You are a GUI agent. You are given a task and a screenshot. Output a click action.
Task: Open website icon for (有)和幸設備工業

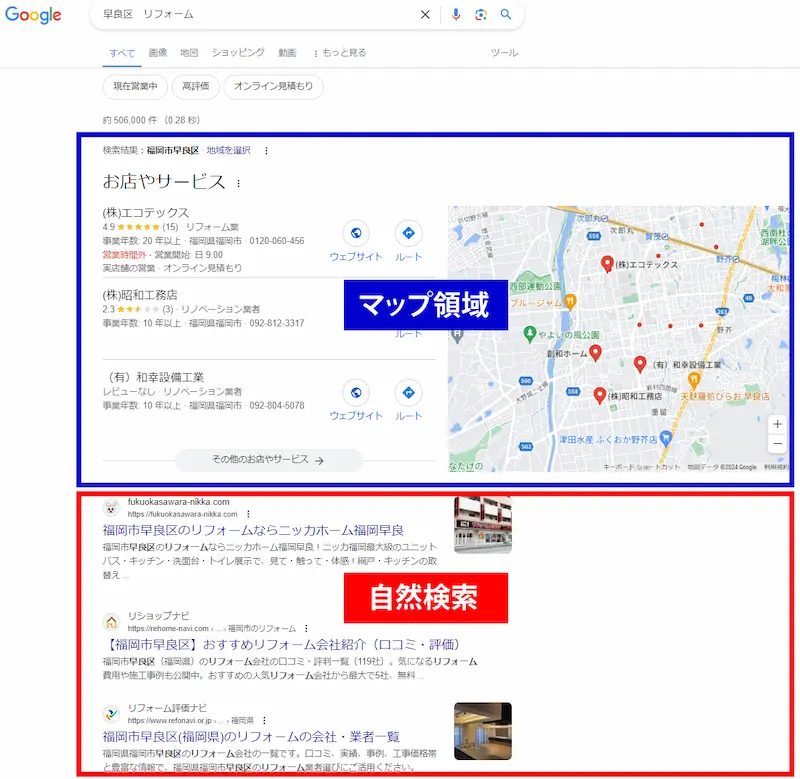tap(356, 393)
